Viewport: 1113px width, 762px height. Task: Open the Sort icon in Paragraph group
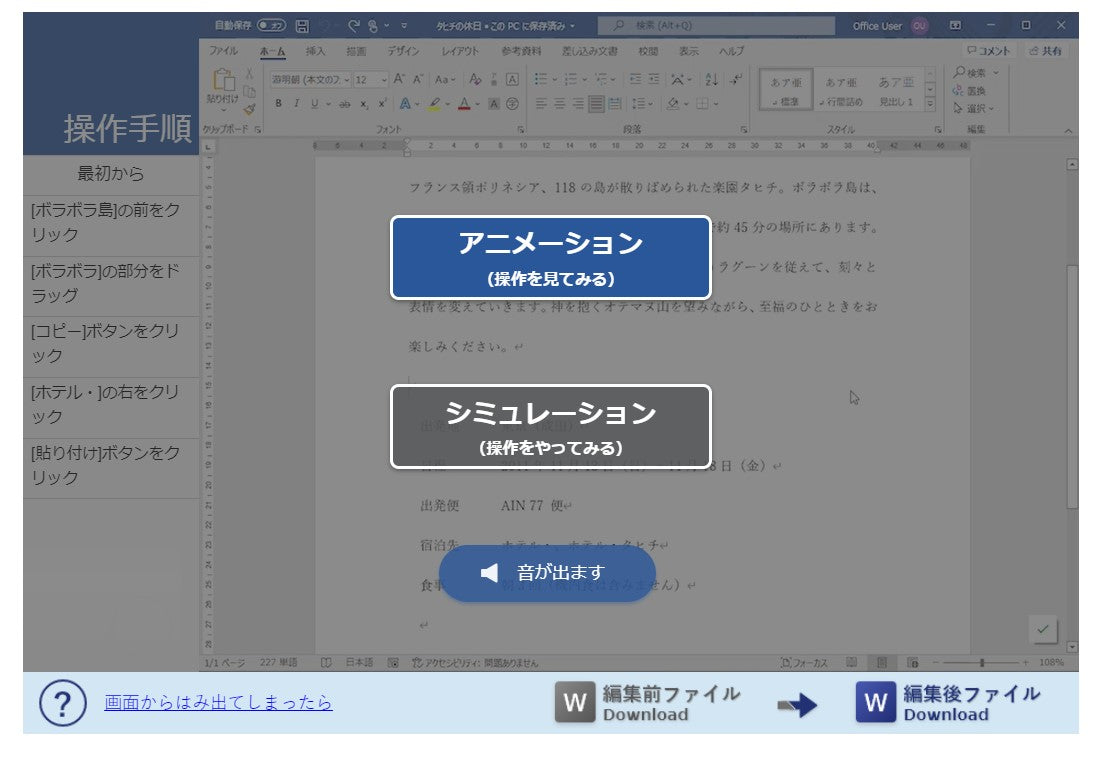[x=712, y=80]
